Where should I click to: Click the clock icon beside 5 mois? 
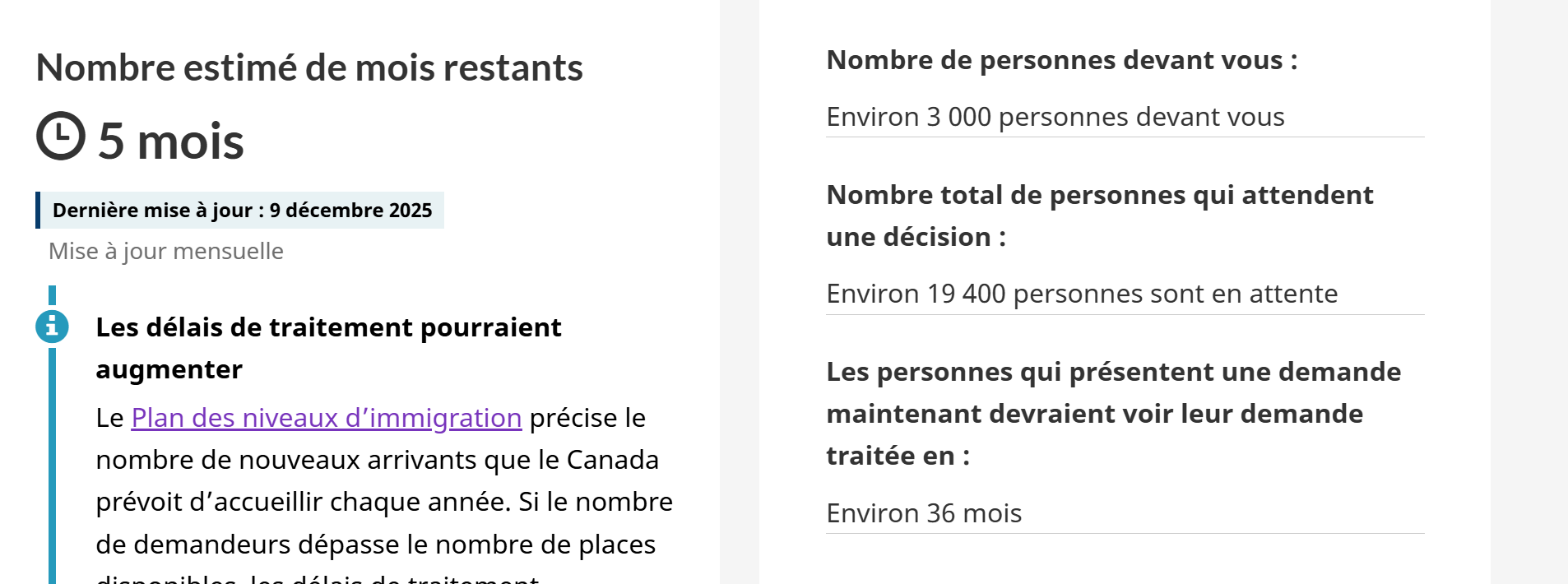pos(61,136)
